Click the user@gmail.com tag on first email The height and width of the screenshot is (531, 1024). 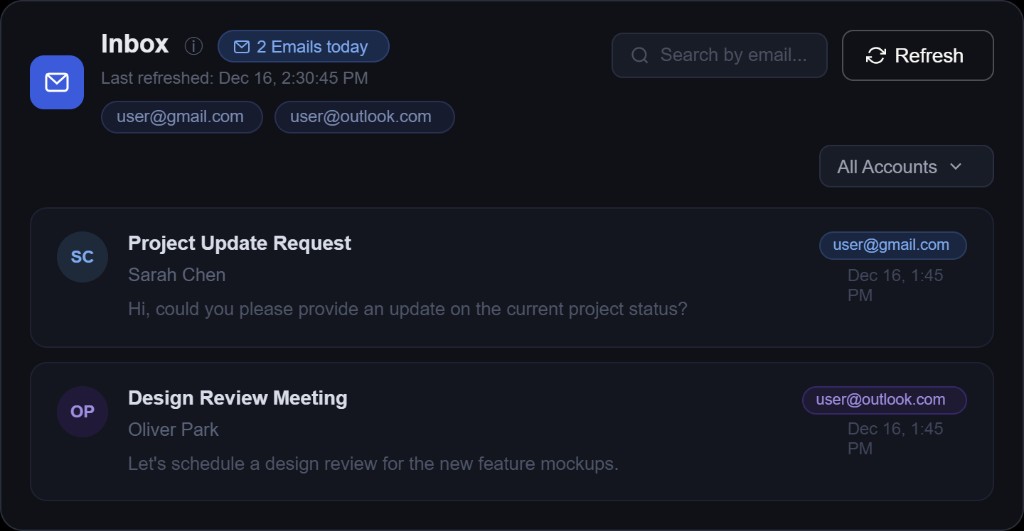[892, 245]
